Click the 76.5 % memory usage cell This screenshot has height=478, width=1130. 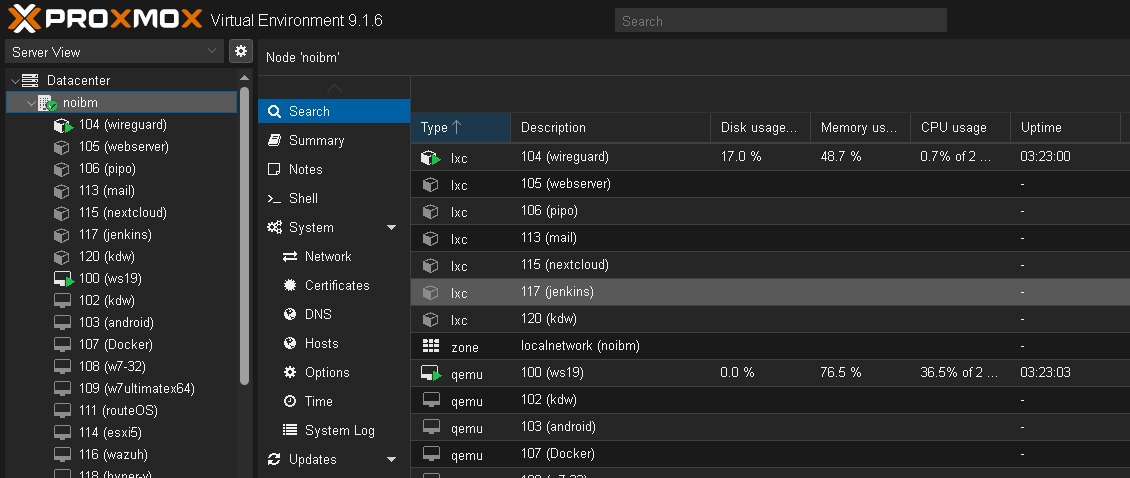(x=840, y=373)
